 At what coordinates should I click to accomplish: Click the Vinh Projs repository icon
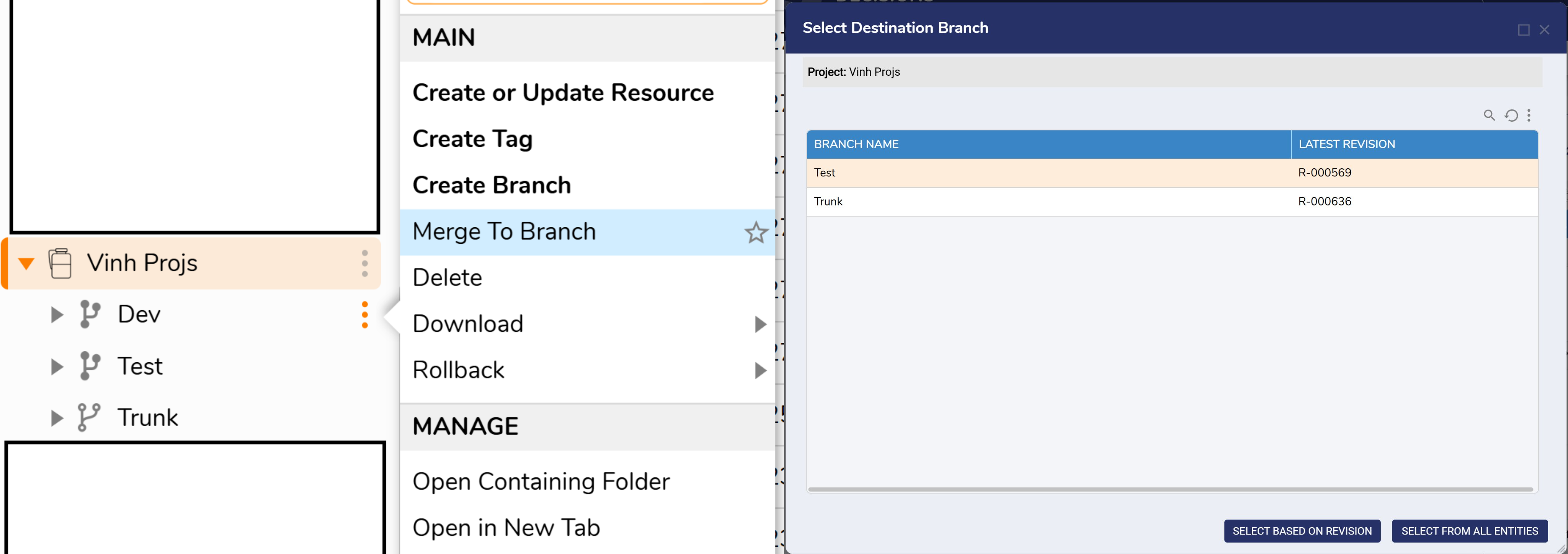60,263
